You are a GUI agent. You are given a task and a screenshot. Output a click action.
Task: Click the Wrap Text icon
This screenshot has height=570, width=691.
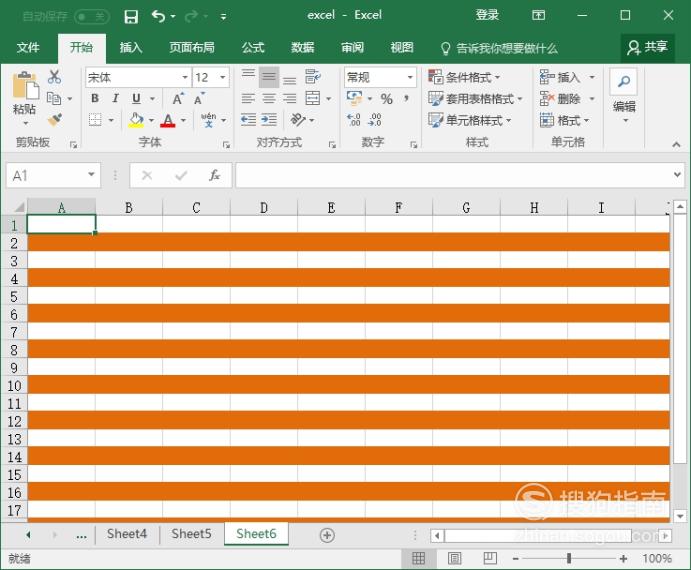tap(313, 77)
